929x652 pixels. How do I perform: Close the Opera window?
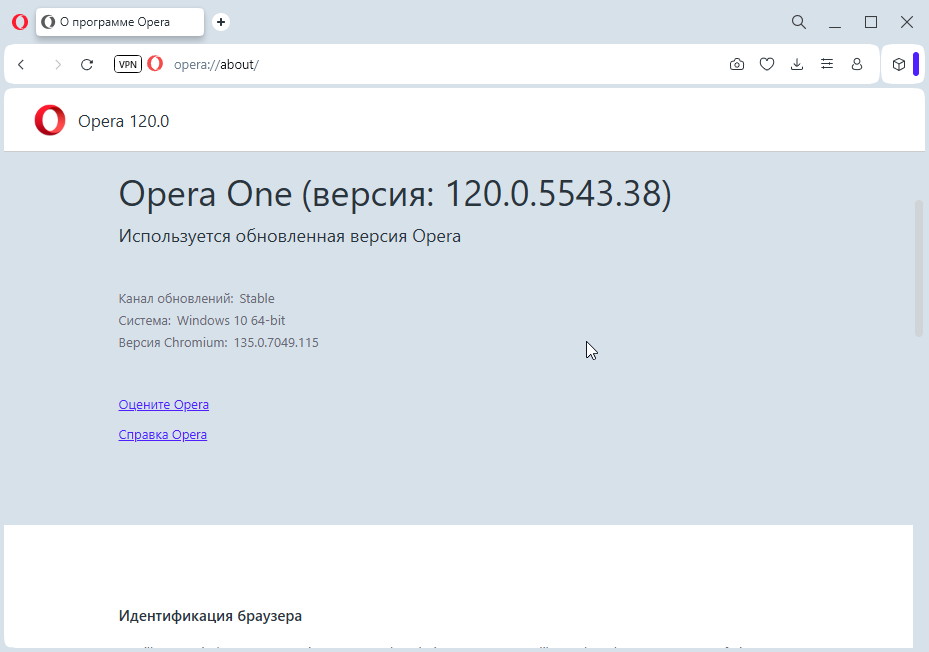[906, 23]
